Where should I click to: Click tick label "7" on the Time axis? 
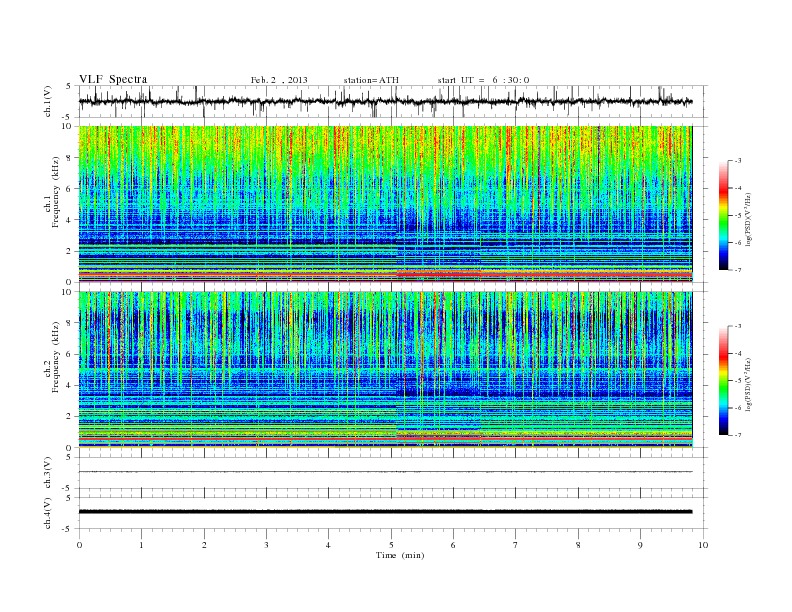tap(516, 545)
